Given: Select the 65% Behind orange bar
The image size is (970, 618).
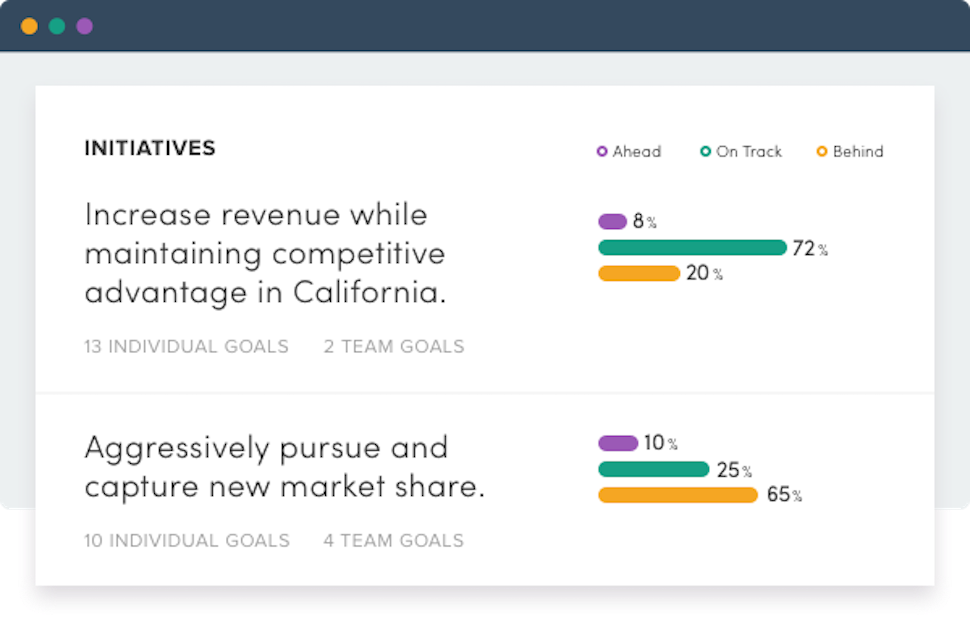Looking at the screenshot, I should coord(678,495).
